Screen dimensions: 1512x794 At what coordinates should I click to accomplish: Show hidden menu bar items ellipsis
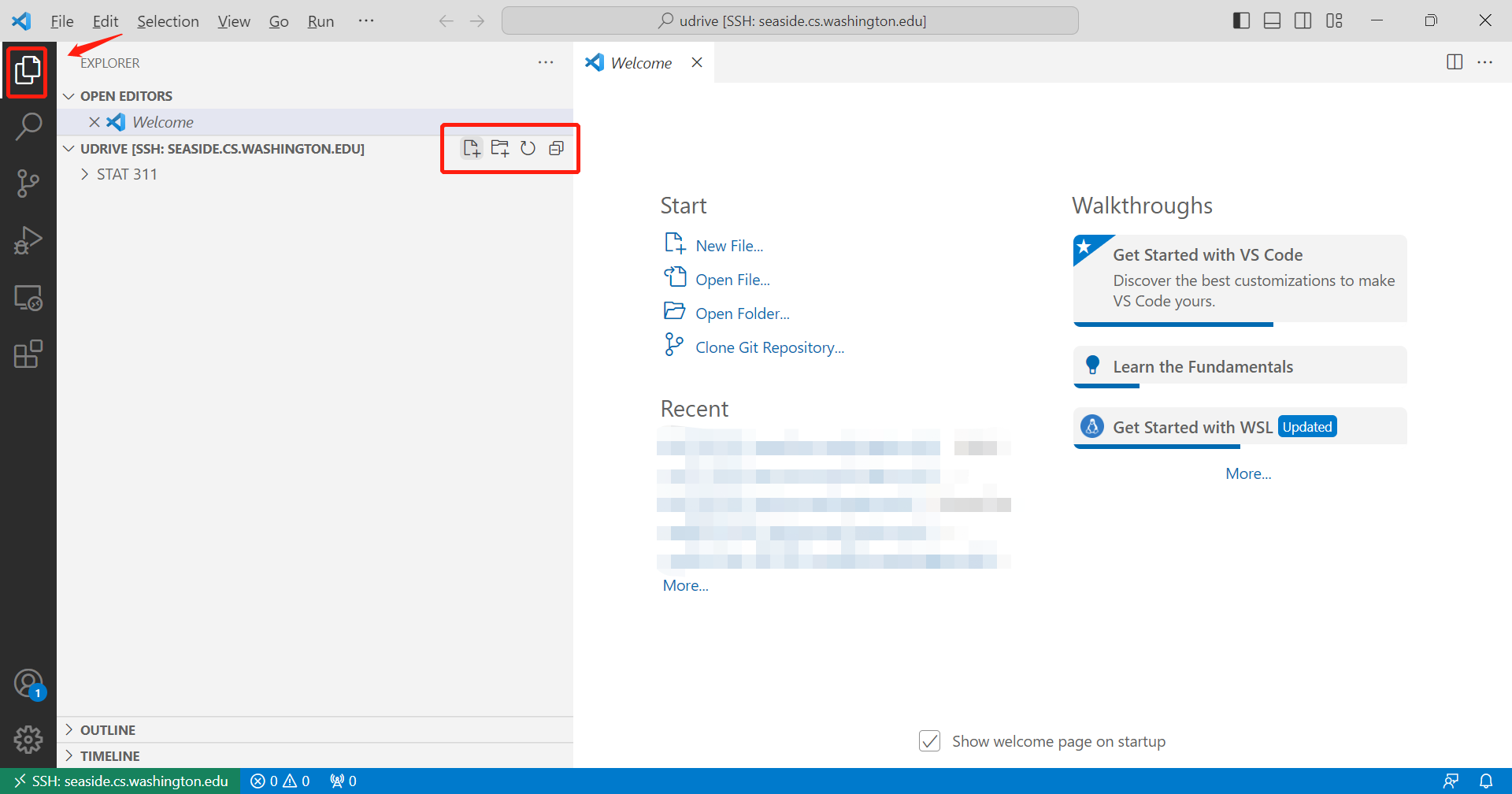click(x=366, y=21)
